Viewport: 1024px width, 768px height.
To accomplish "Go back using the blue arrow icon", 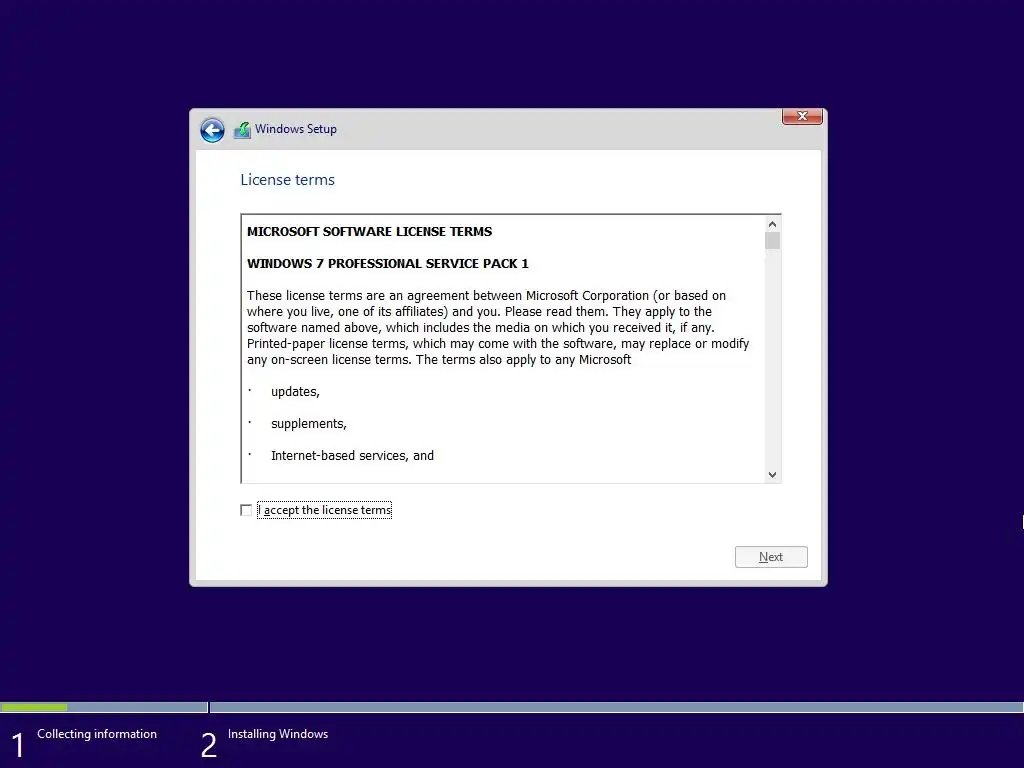I will tap(212, 130).
